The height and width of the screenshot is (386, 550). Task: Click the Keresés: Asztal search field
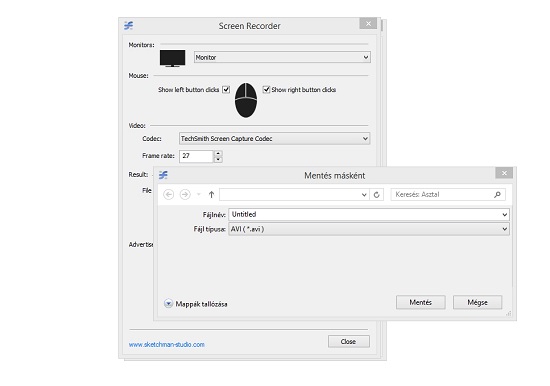click(448, 194)
